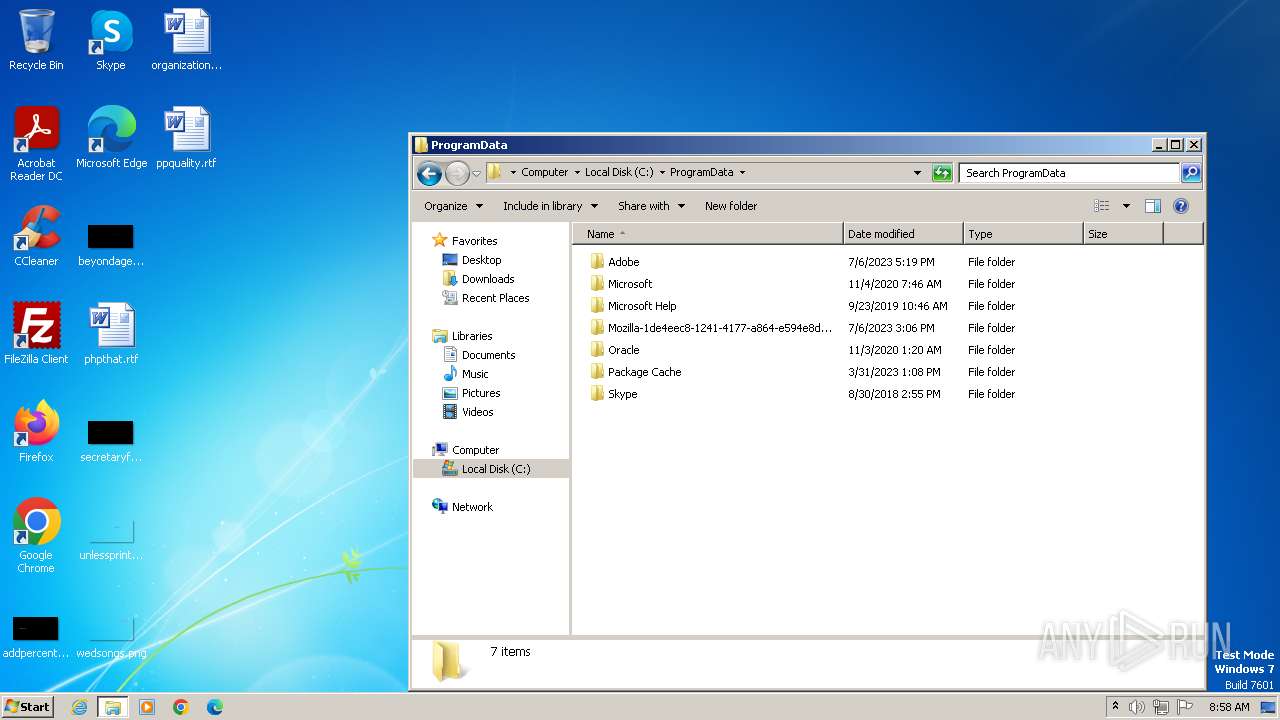Screen dimensions: 1280x720
Task: Click the volume speaker tray icon
Action: [1137, 707]
